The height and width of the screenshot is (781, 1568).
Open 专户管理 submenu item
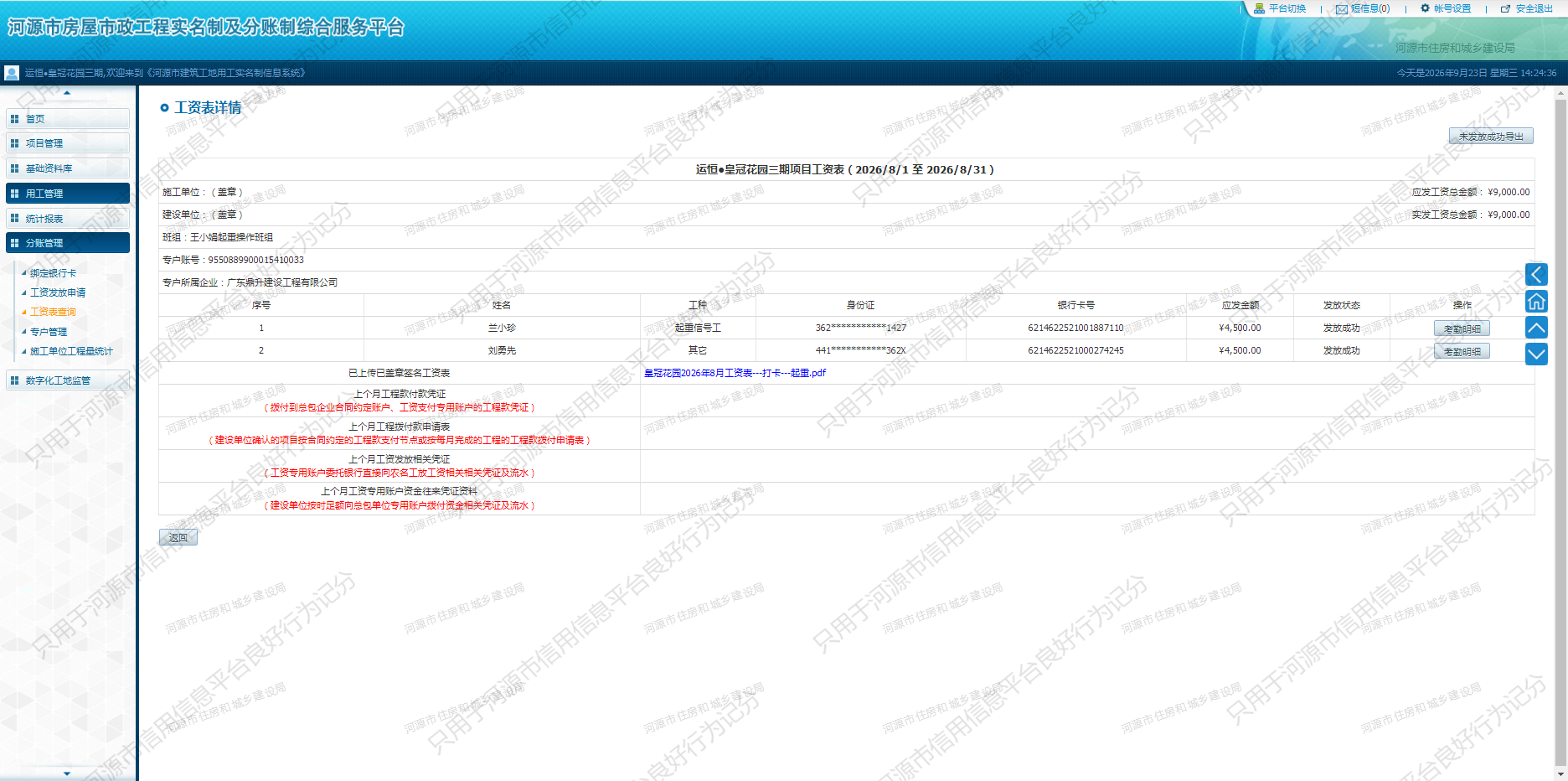49,332
